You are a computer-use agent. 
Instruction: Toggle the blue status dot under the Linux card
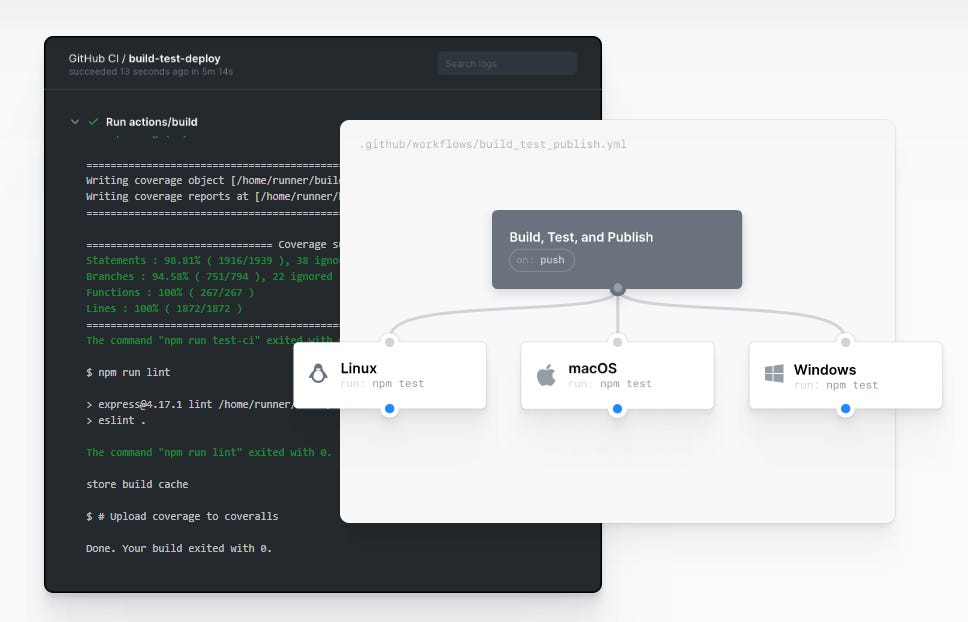click(x=389, y=408)
